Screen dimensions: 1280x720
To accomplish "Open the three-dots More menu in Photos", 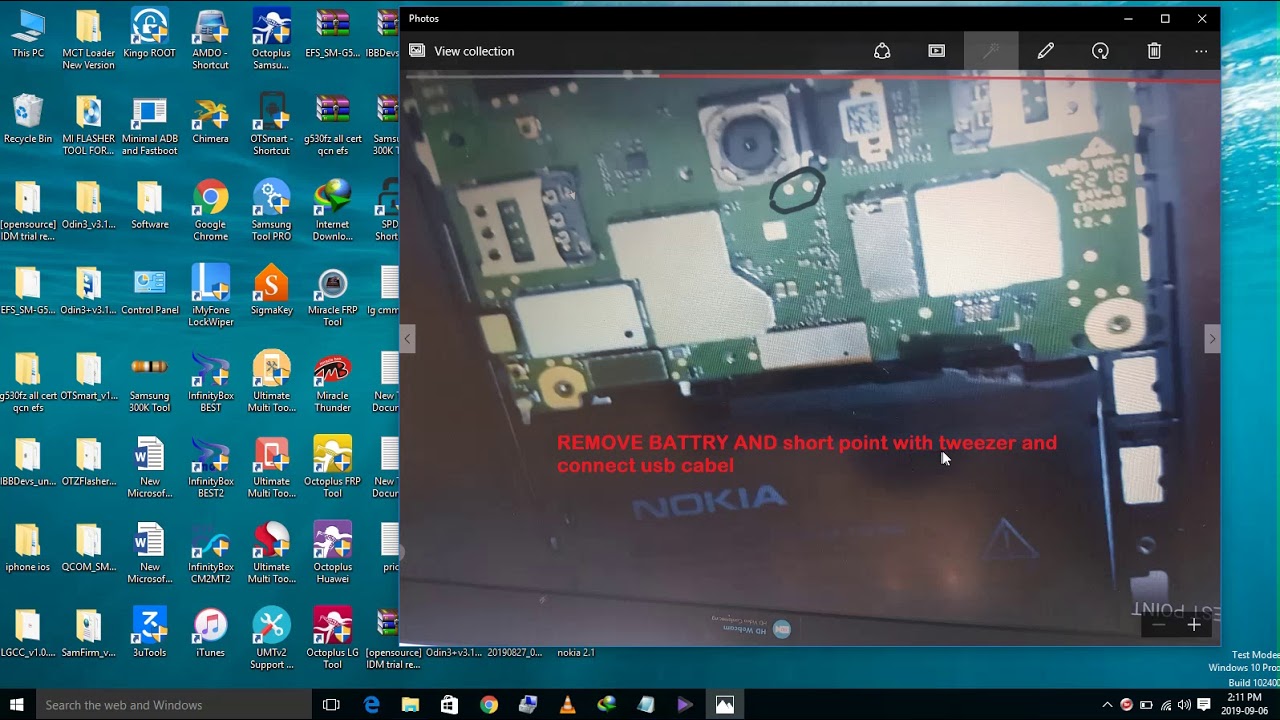I will pyautogui.click(x=1201, y=51).
